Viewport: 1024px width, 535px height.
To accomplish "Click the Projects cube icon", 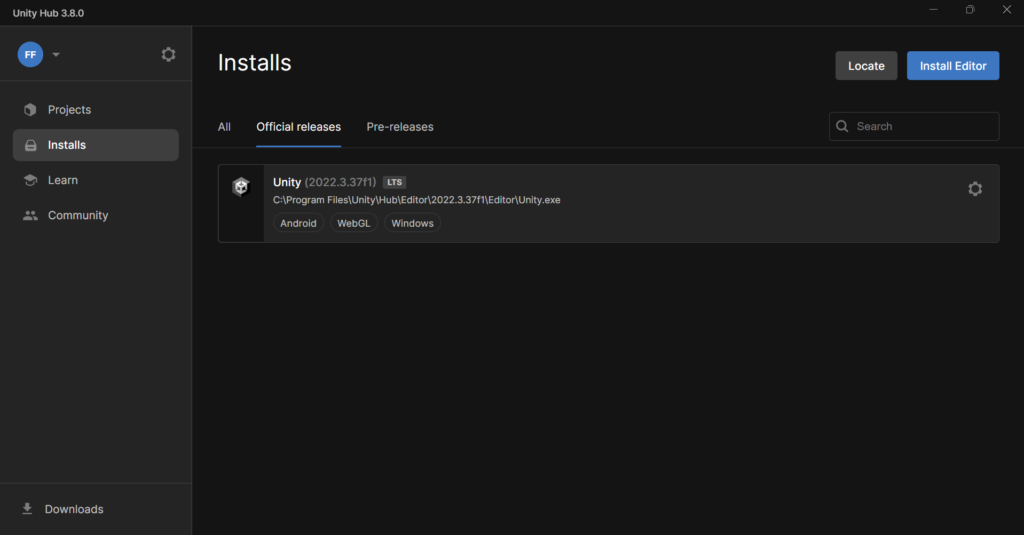I will coord(30,110).
